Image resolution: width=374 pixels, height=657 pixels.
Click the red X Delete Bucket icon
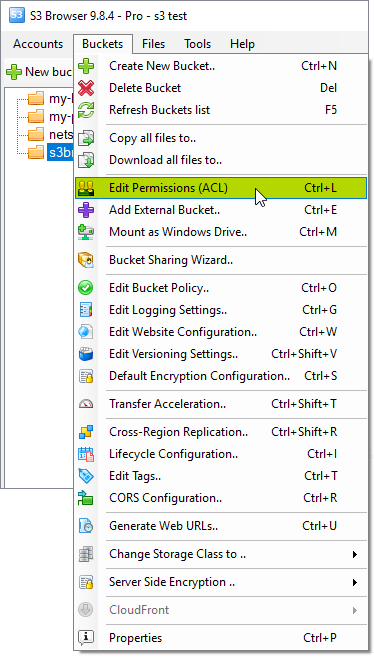click(x=86, y=88)
